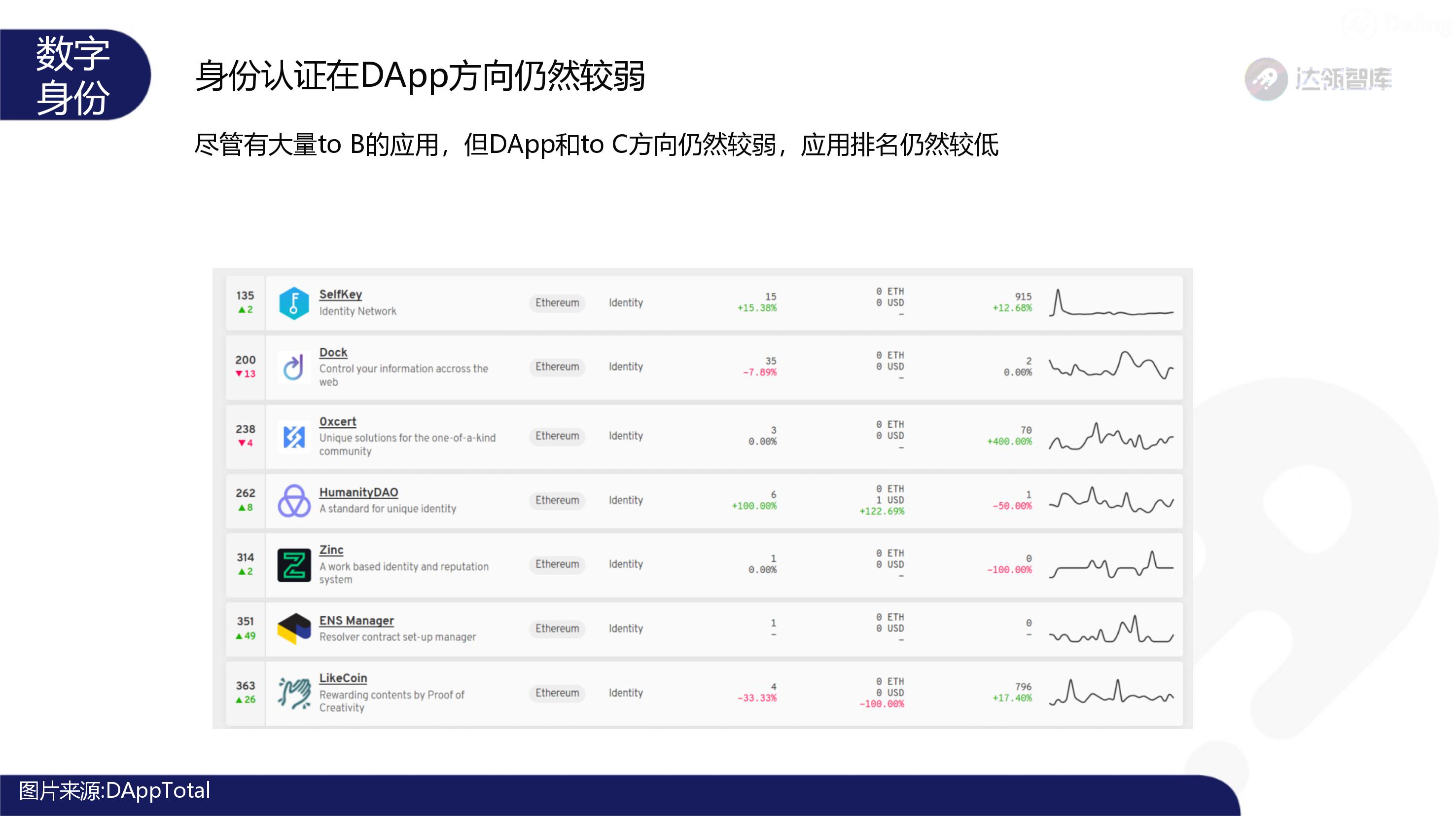This screenshot has width=1456, height=816.
Task: Click the Dock app logo icon
Action: click(294, 367)
